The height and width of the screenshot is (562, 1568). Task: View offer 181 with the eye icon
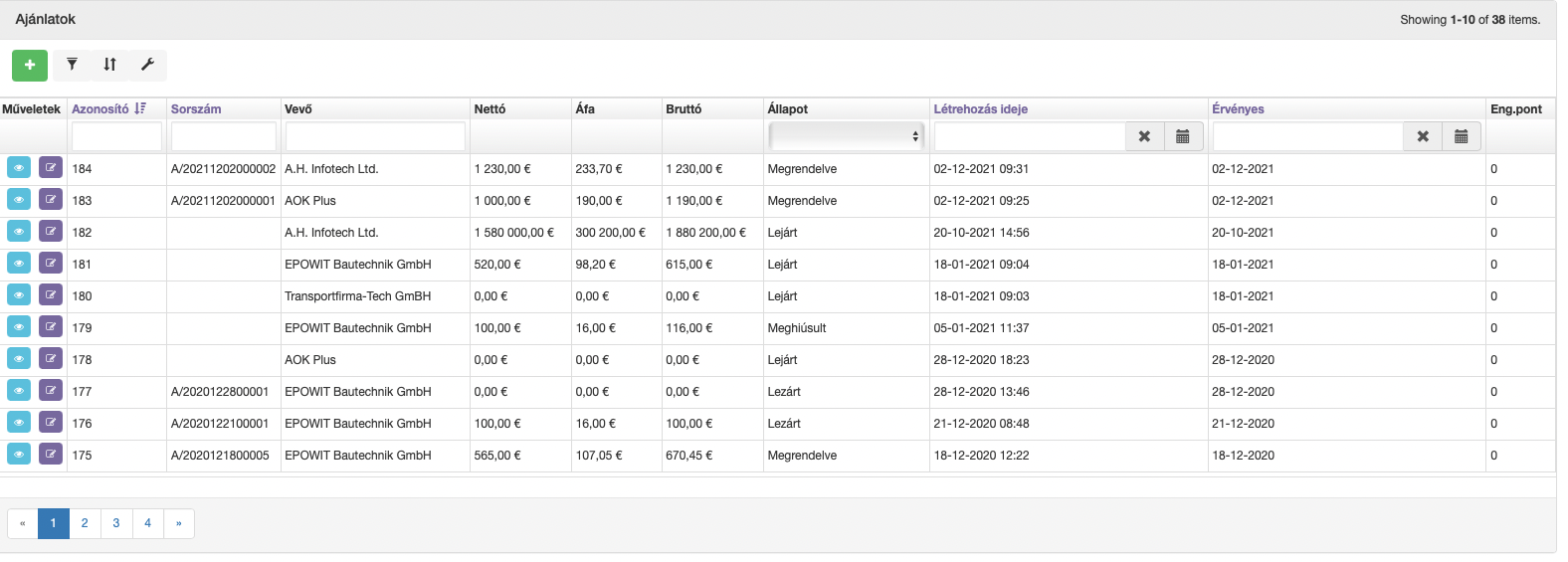point(19,264)
